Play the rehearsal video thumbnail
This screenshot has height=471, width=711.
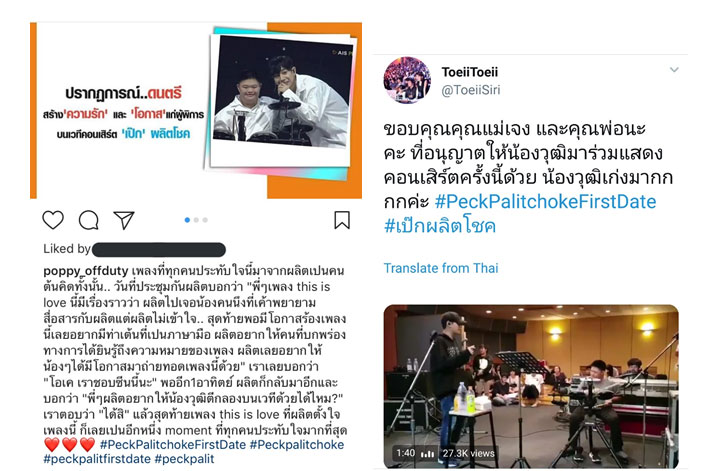point(531,387)
